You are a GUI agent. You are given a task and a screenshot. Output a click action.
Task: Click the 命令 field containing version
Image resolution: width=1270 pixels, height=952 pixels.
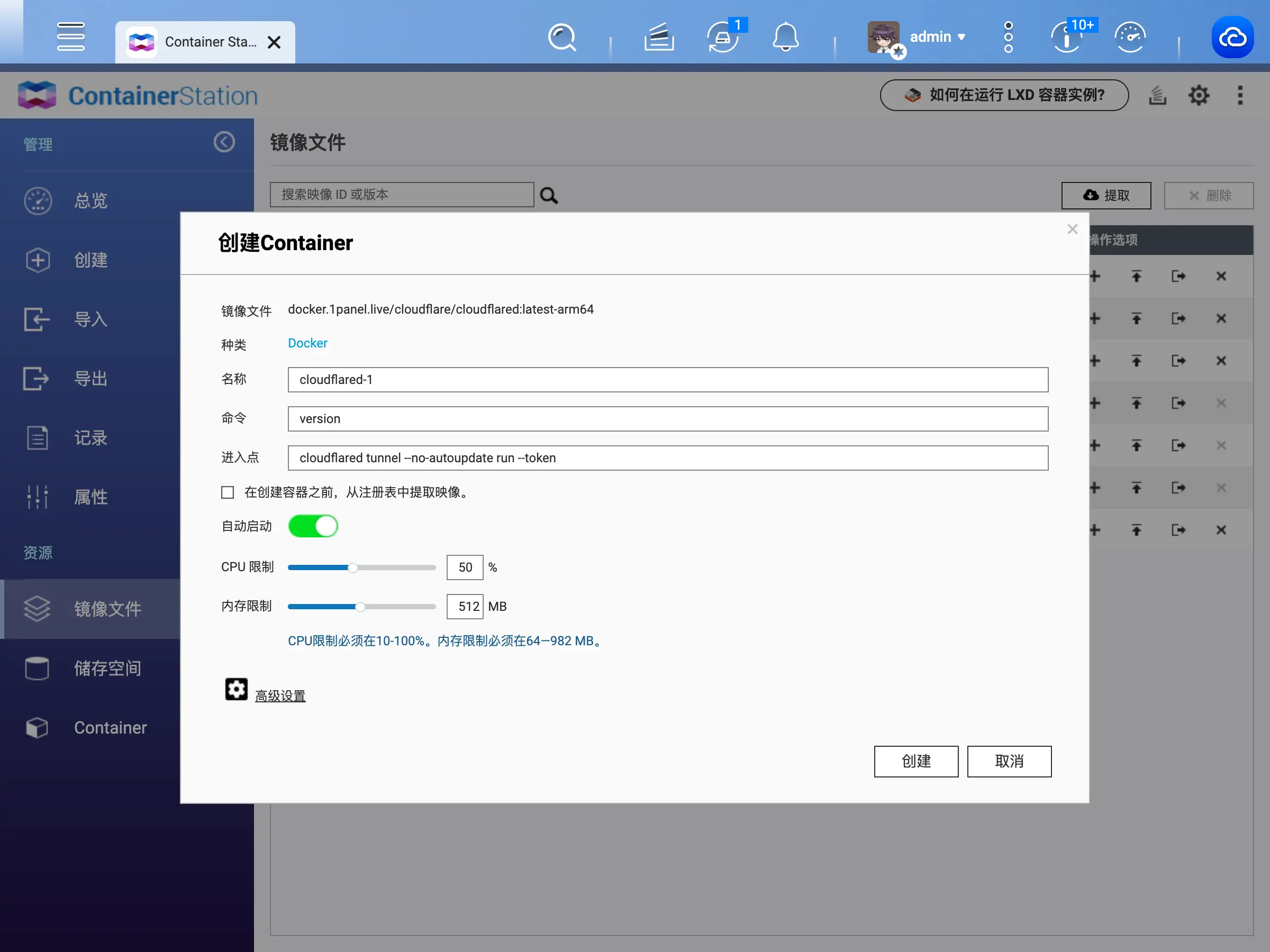[668, 419]
